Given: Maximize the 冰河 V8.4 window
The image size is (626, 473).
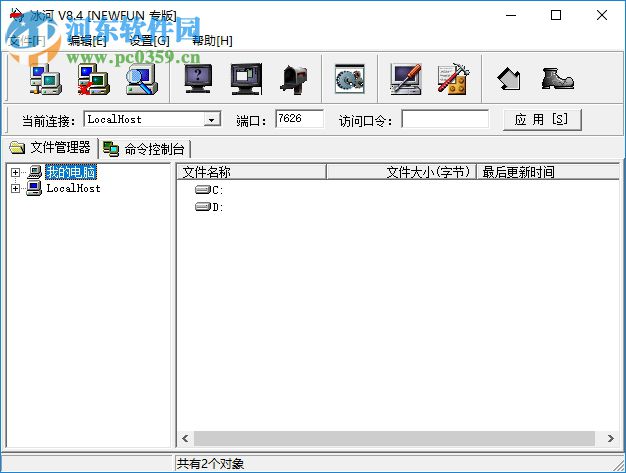Looking at the screenshot, I should tap(556, 16).
